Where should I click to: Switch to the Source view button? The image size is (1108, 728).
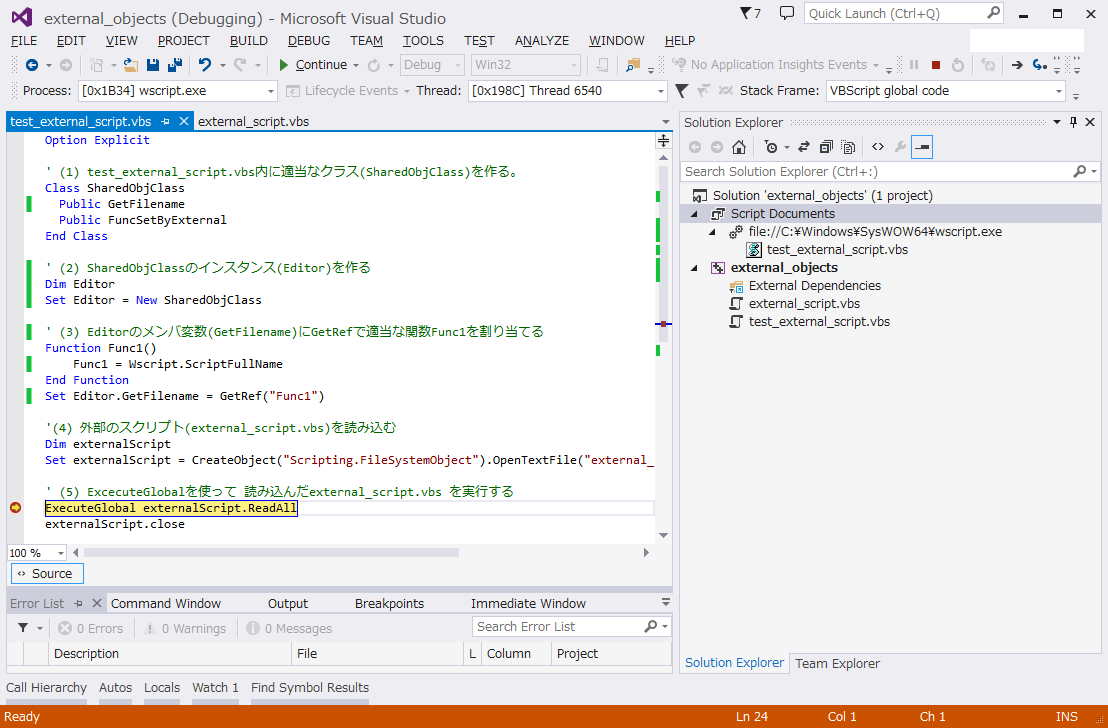46,573
